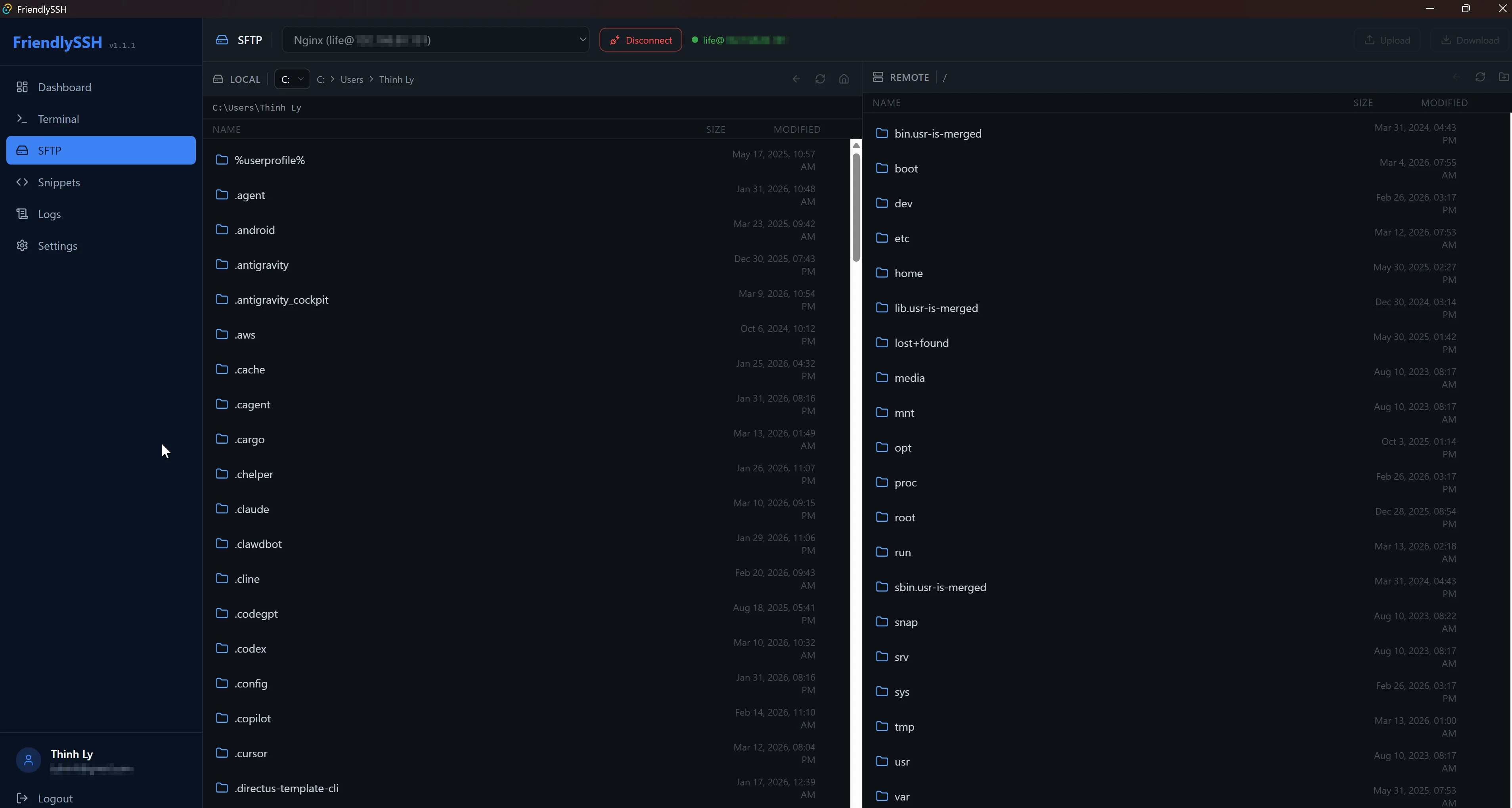Sort the remote list by the SIZE header
The image size is (1512, 808).
click(x=1363, y=103)
